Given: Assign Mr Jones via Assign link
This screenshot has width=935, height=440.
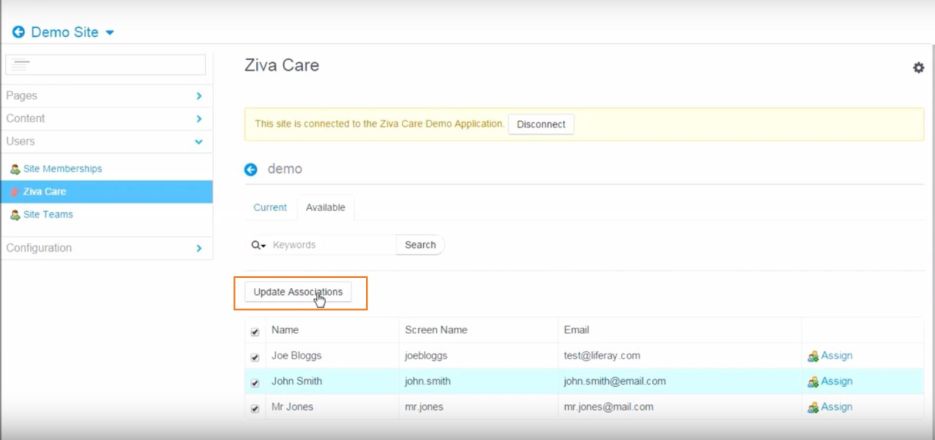Looking at the screenshot, I should (x=837, y=407).
